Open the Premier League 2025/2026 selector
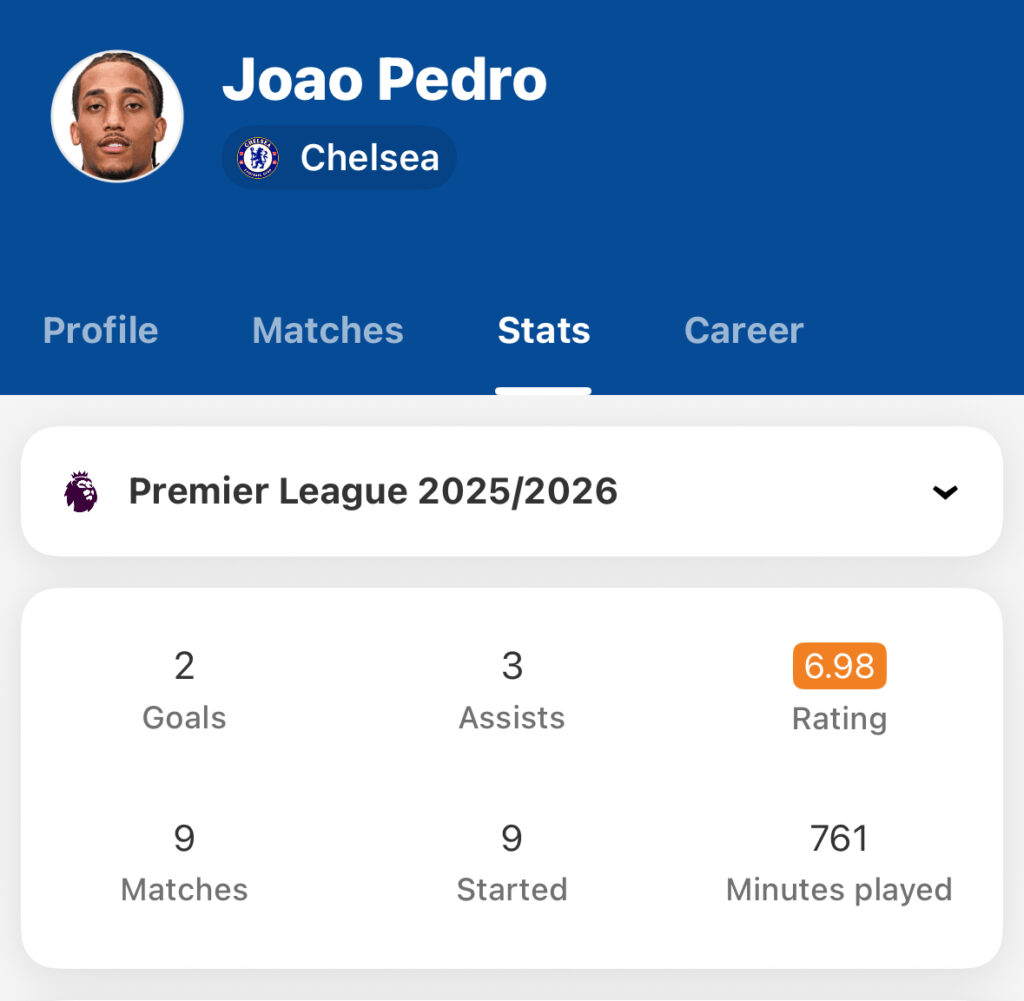The width and height of the screenshot is (1024, 1001). point(373,492)
